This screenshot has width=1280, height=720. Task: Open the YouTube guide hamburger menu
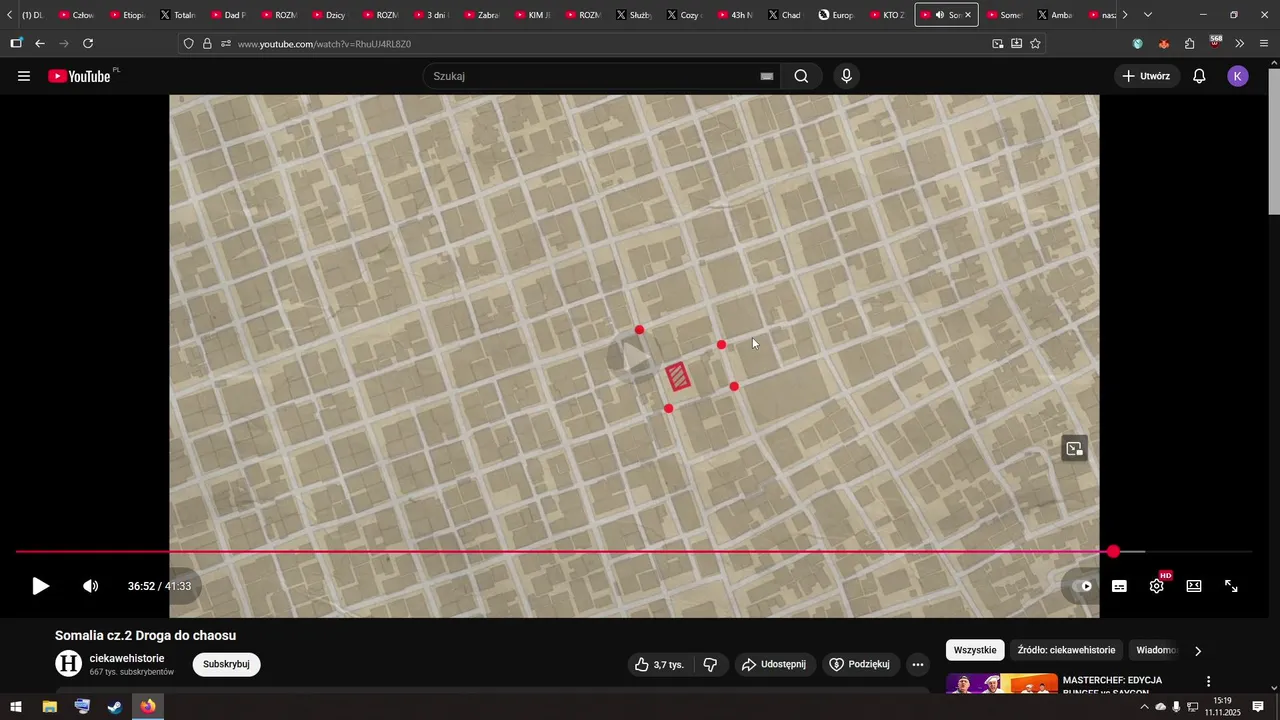click(x=24, y=76)
